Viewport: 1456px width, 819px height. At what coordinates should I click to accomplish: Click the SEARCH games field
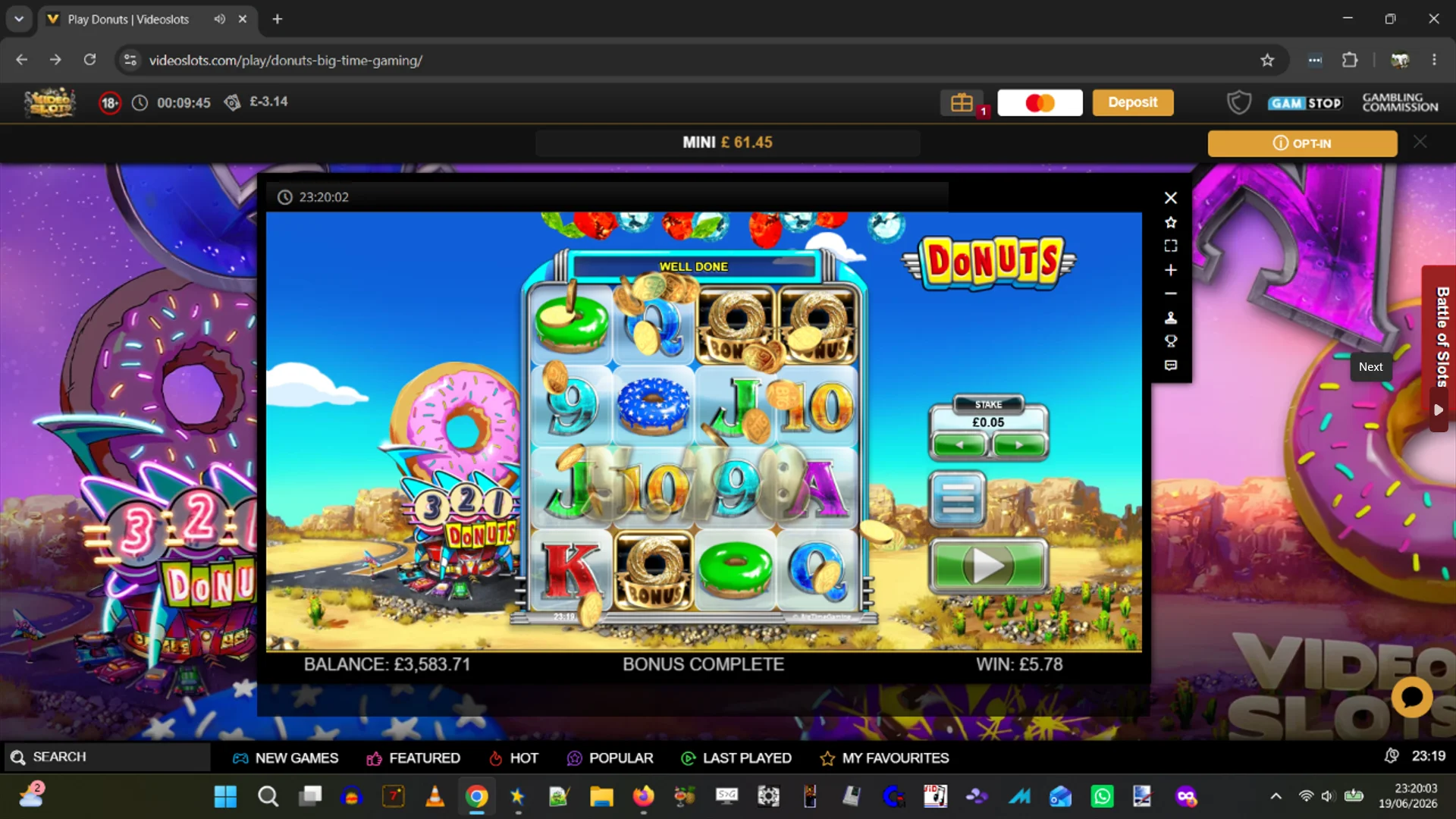(x=108, y=757)
